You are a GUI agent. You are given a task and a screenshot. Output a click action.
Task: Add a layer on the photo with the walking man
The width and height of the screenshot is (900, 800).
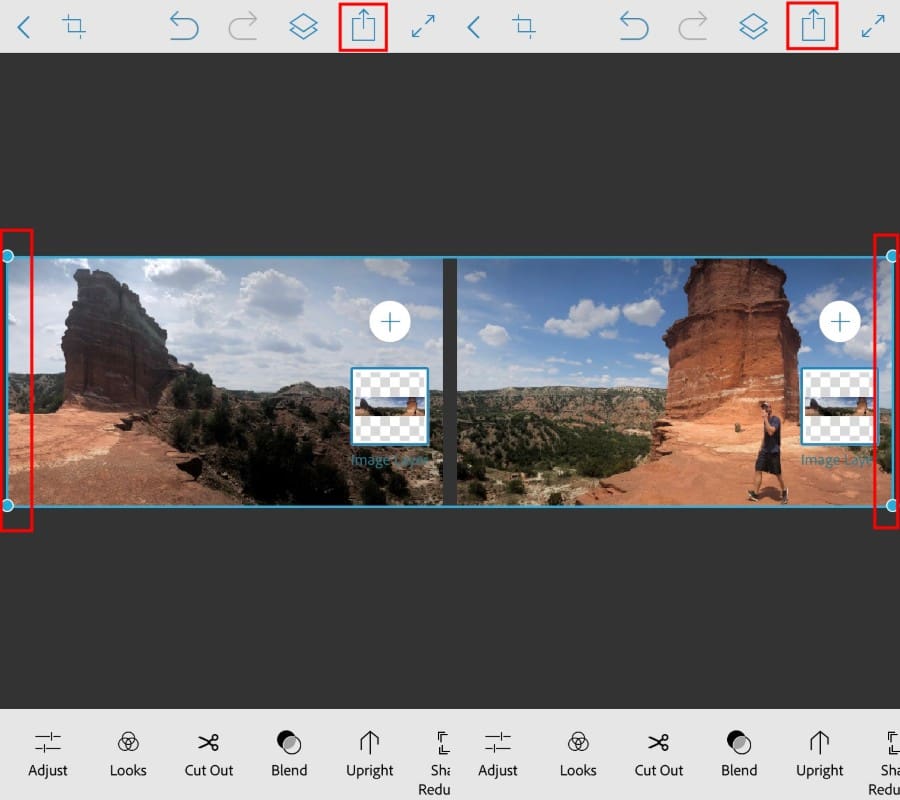pyautogui.click(x=840, y=321)
